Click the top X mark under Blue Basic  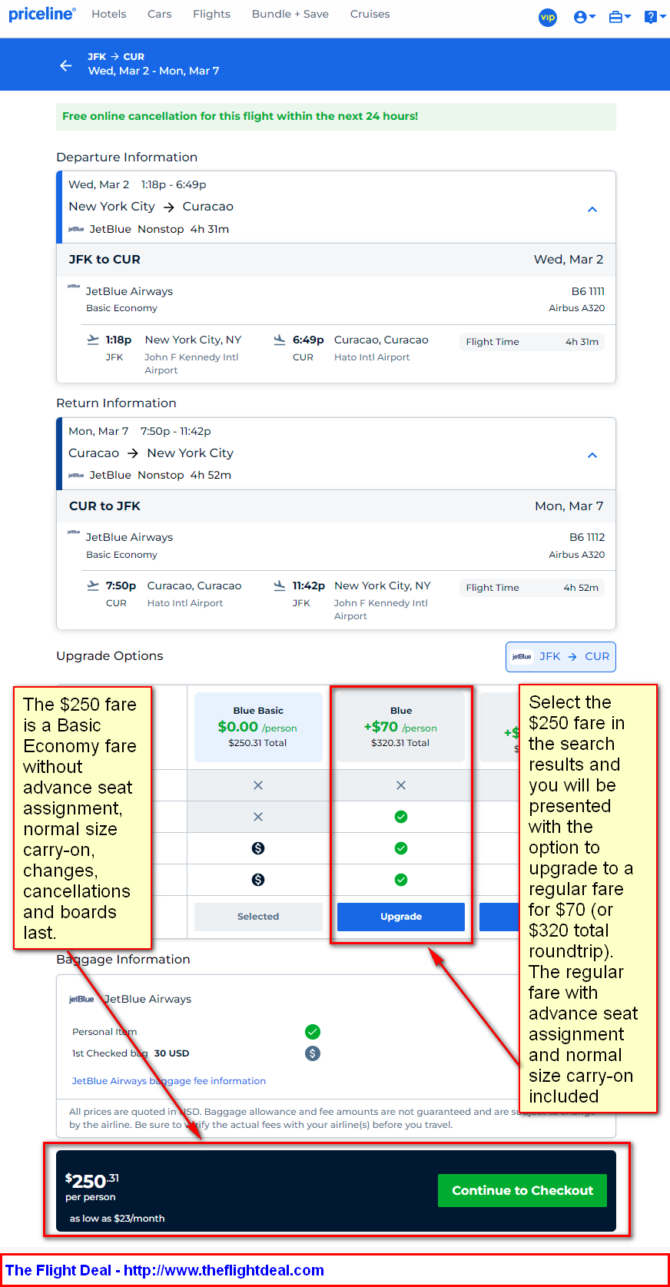(x=258, y=785)
